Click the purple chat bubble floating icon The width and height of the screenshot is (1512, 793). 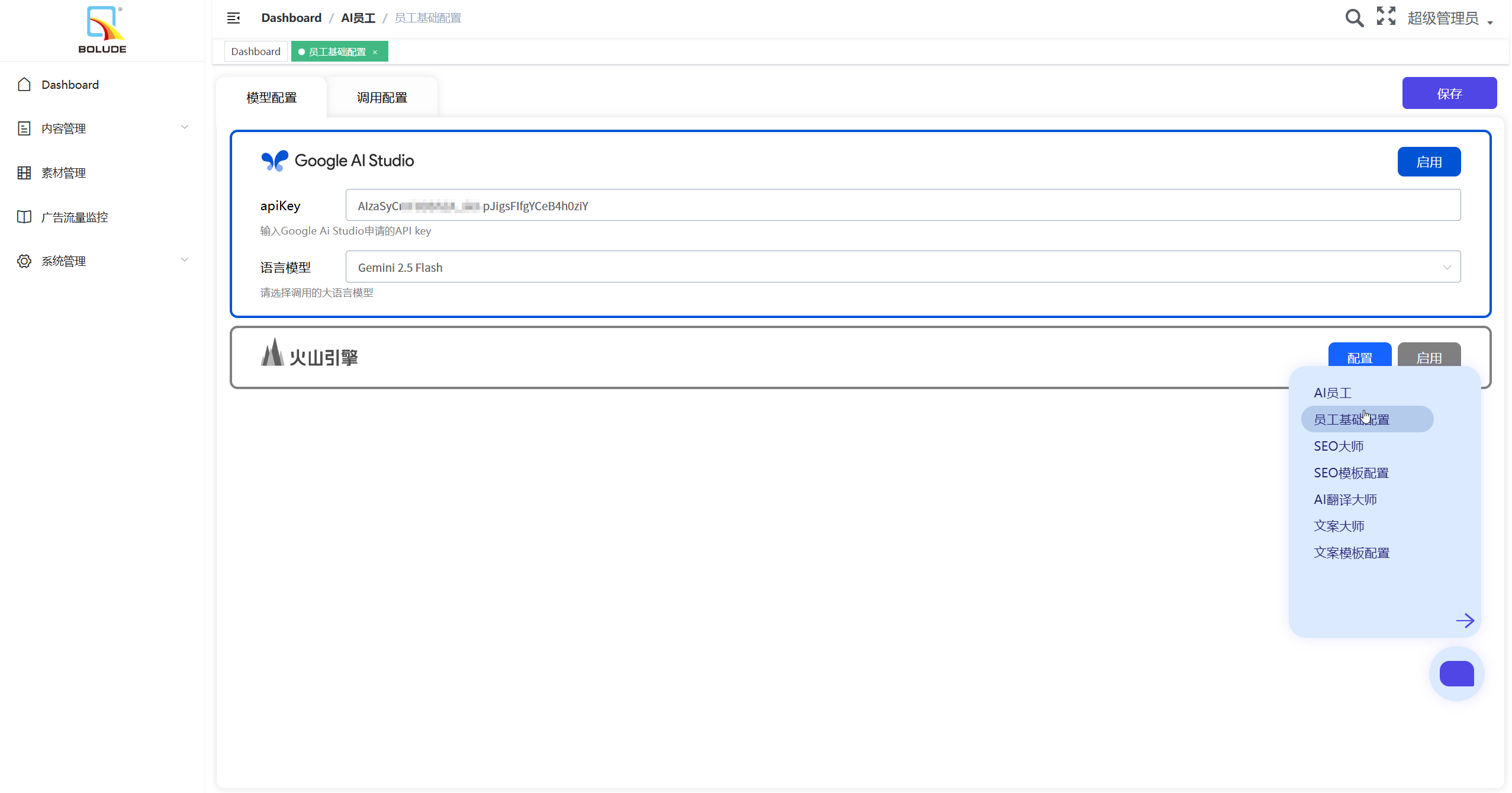click(1456, 674)
